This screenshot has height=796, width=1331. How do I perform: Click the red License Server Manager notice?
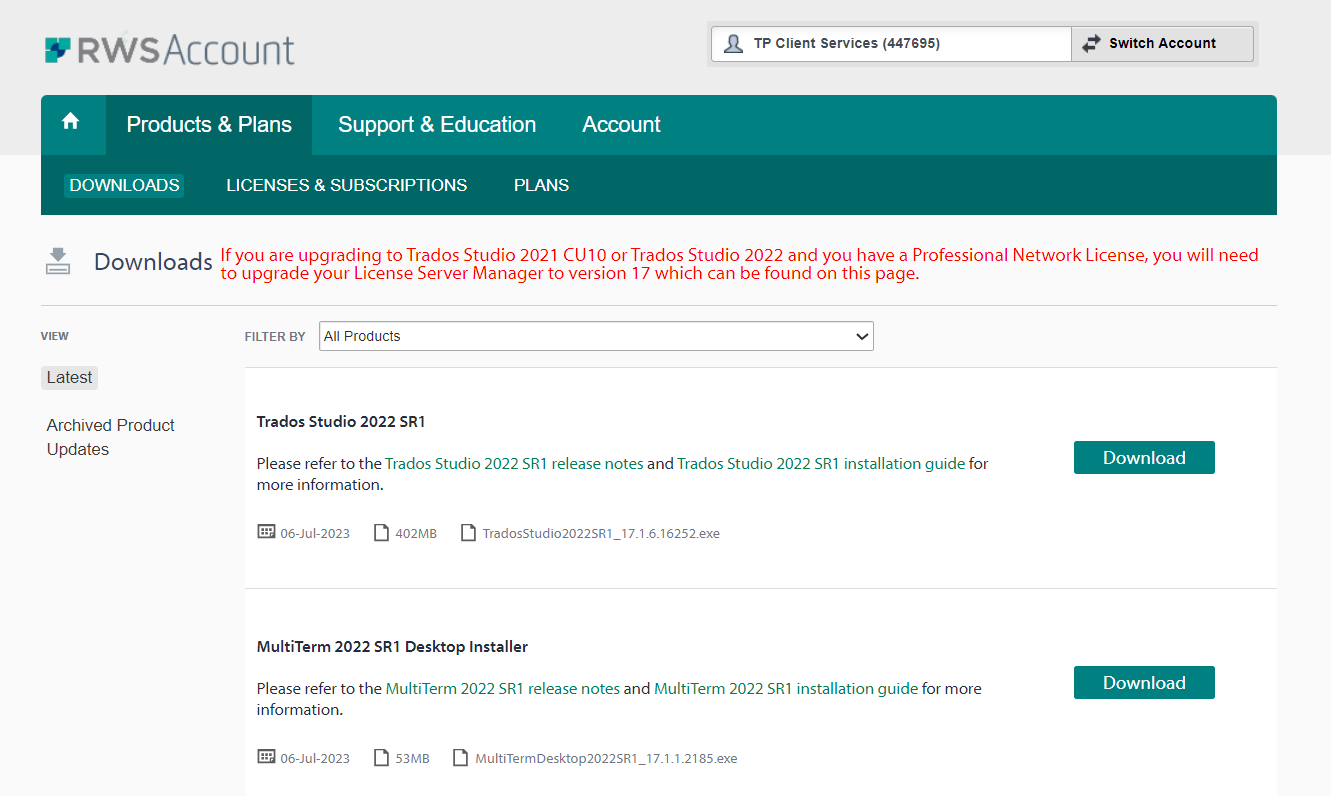(x=739, y=264)
